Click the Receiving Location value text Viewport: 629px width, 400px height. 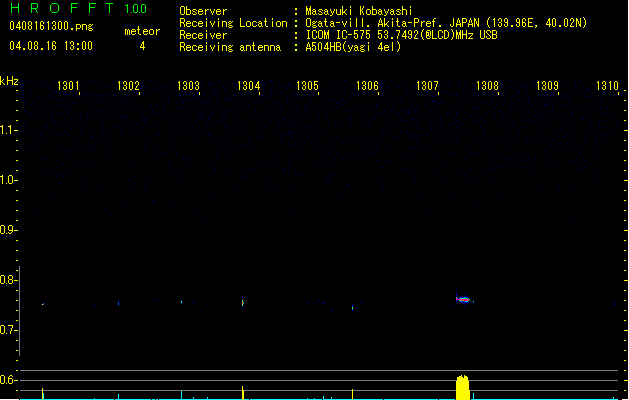[x=446, y=23]
